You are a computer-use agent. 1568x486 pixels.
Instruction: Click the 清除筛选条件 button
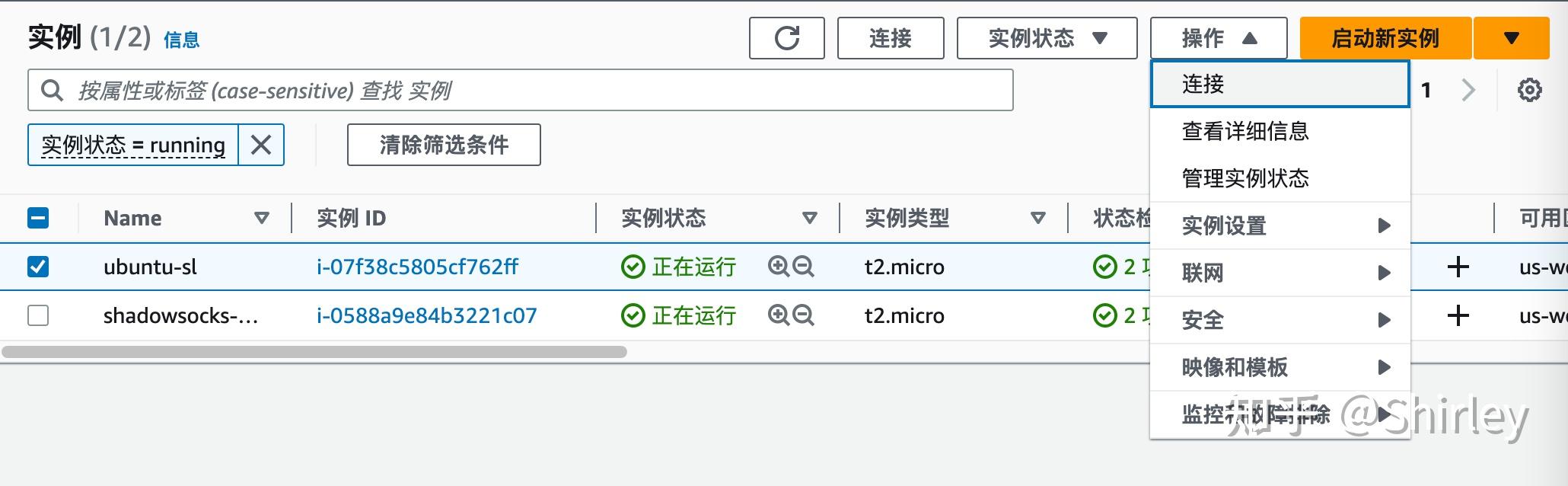(x=444, y=145)
